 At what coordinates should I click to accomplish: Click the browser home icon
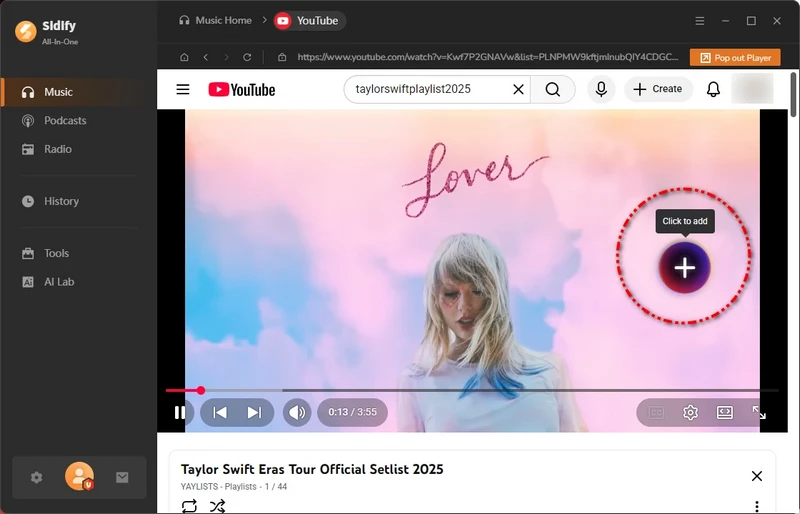point(184,57)
